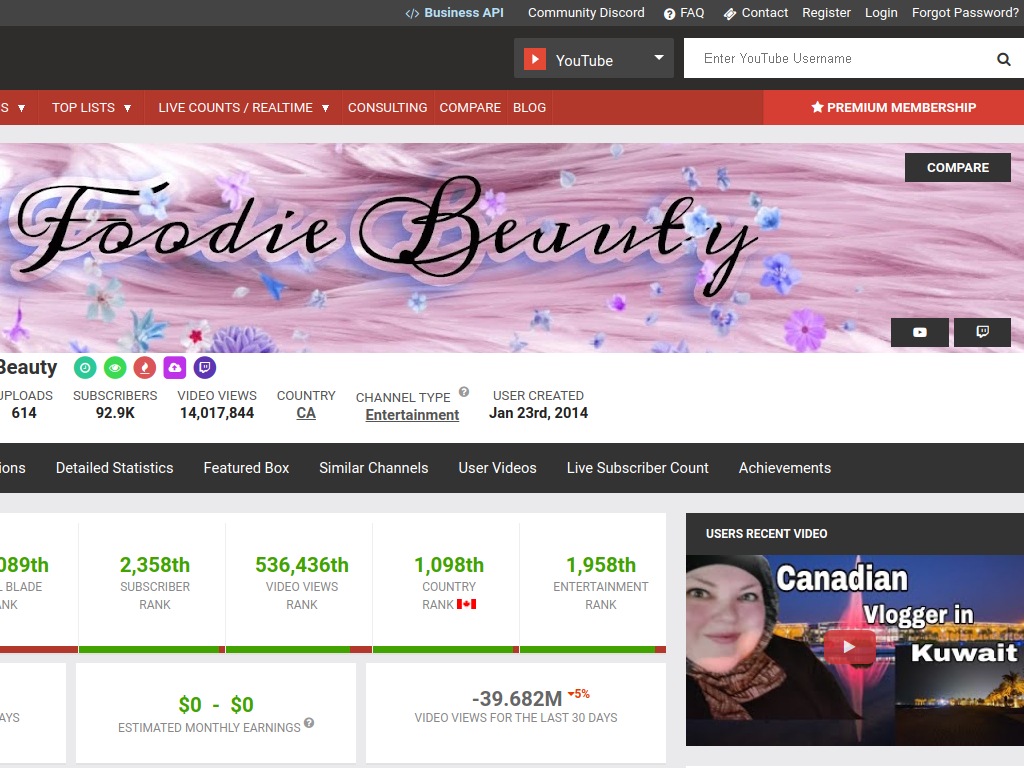The width and height of the screenshot is (1024, 768).
Task: Click the entertainment rank progress bar
Action: tap(593, 650)
